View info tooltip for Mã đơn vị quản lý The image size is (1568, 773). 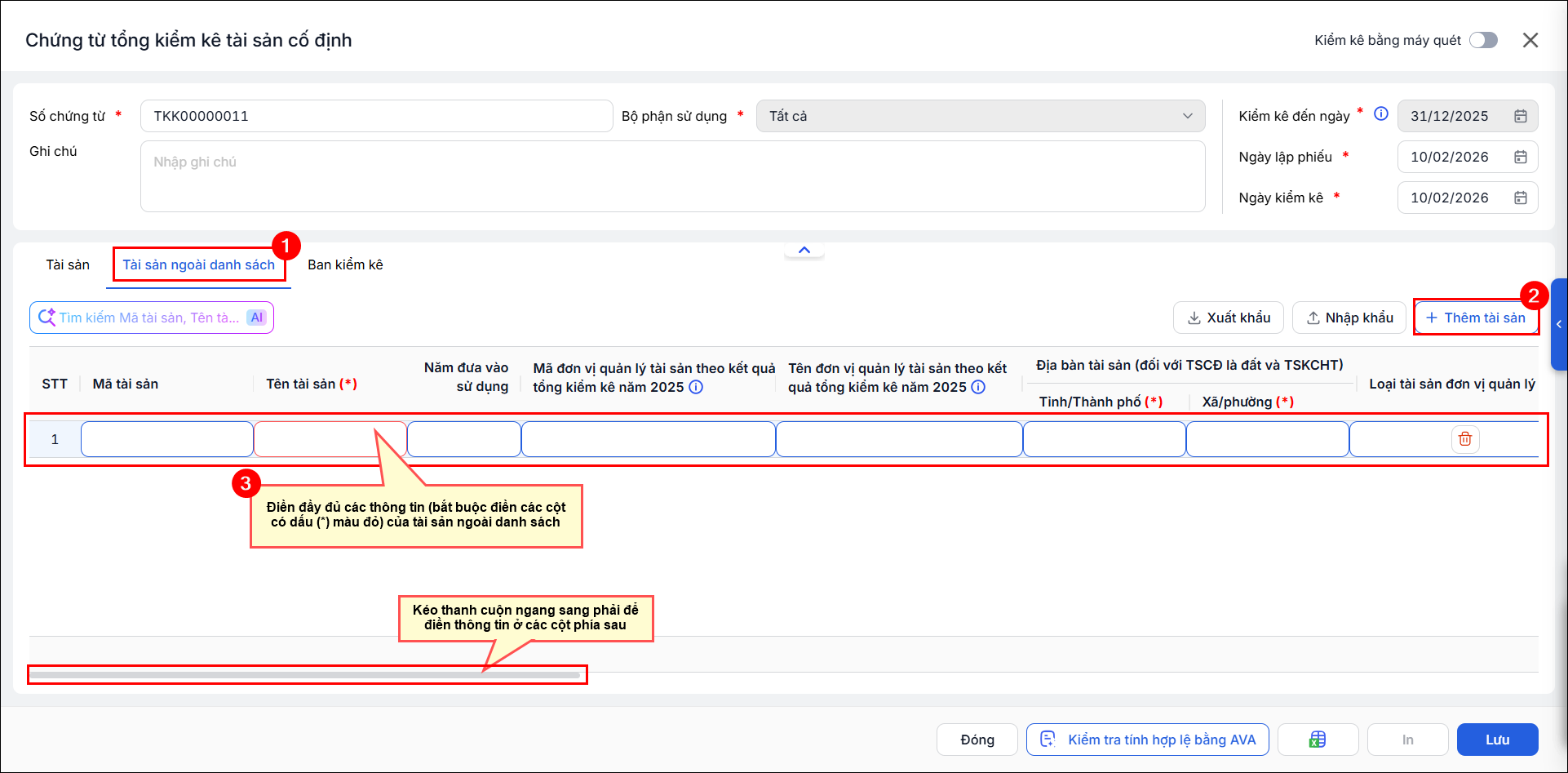pos(696,387)
